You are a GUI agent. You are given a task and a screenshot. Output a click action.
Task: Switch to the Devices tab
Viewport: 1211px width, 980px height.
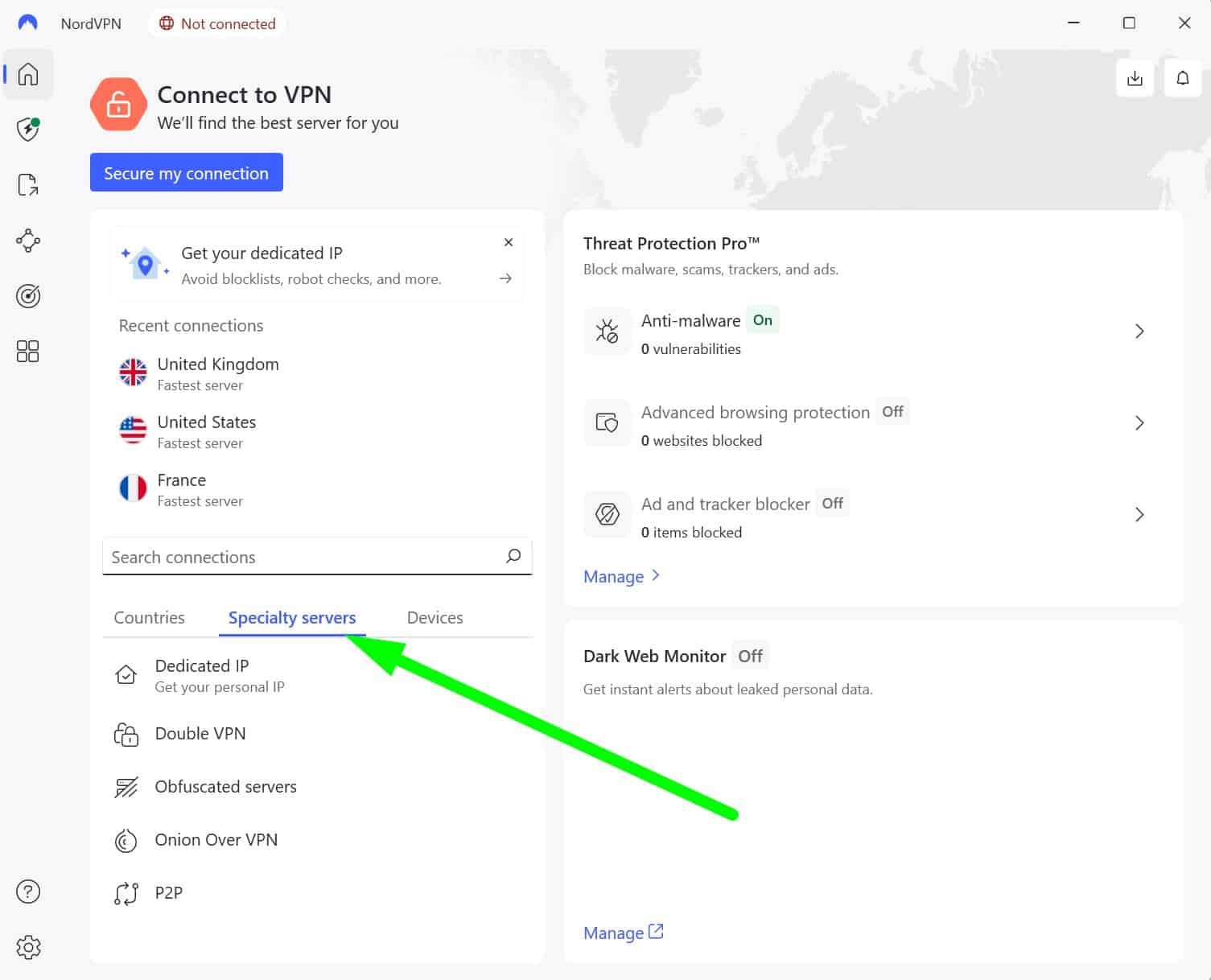pos(435,617)
